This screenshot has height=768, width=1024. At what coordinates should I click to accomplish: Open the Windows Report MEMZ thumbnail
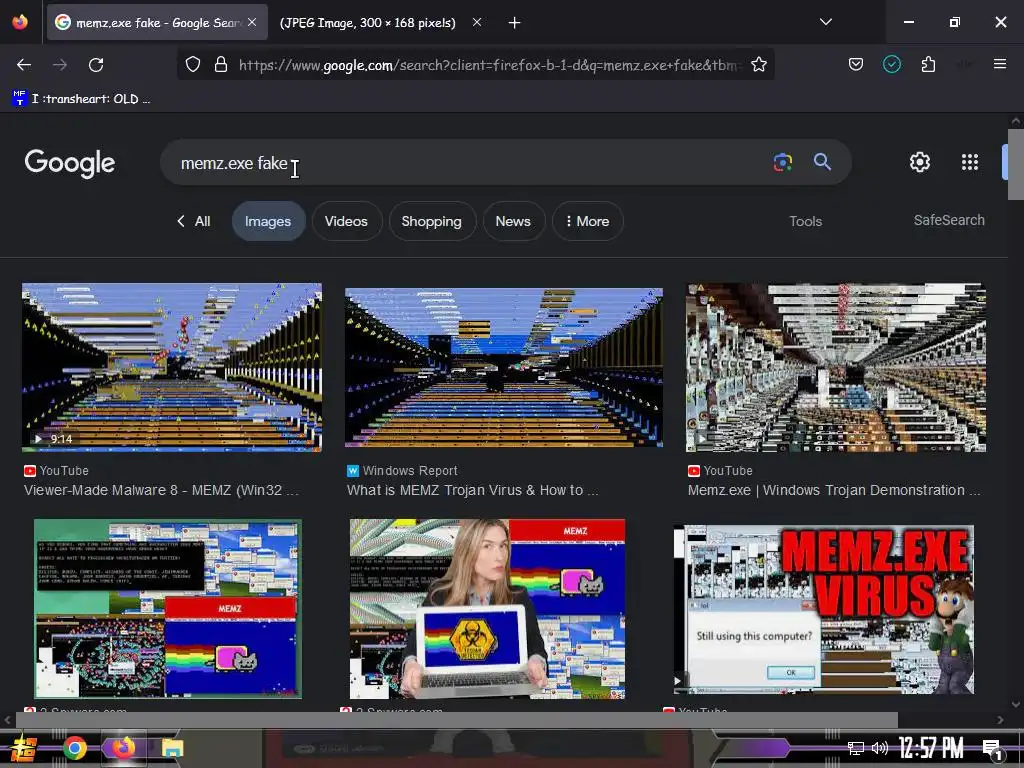click(504, 368)
